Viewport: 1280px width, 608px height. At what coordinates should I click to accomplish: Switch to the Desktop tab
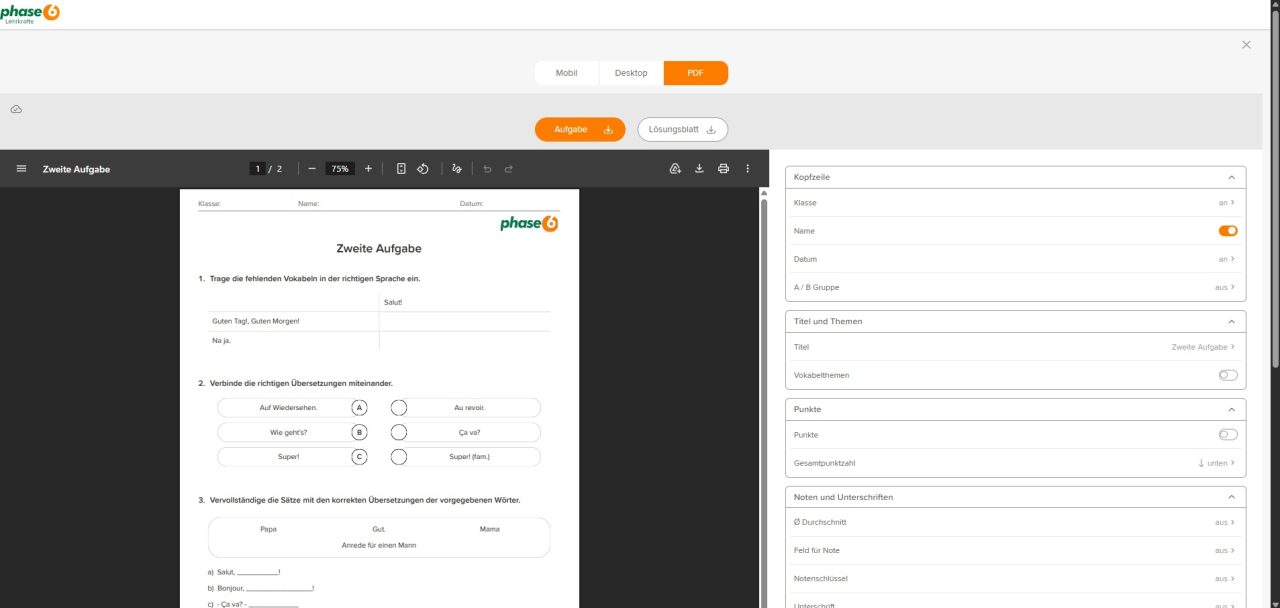tap(631, 73)
